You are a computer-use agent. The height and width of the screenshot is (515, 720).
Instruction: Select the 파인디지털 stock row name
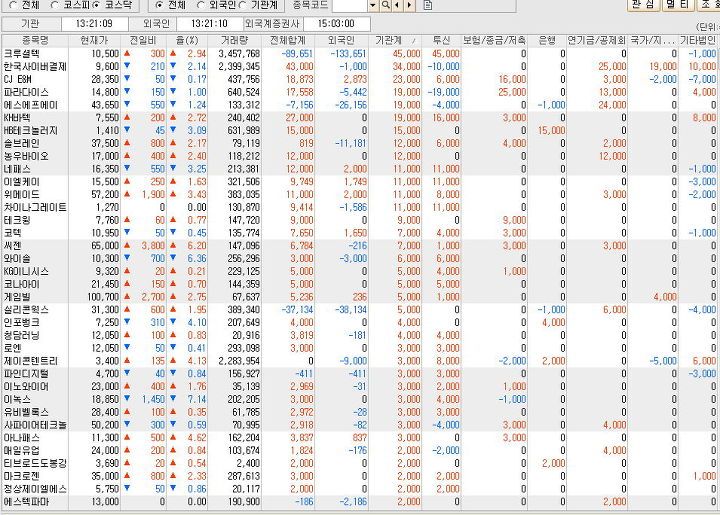tap(26, 374)
